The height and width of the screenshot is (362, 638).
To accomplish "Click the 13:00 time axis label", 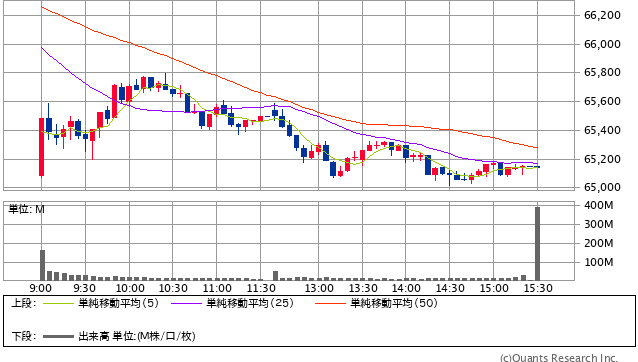I will pyautogui.click(x=319, y=288).
